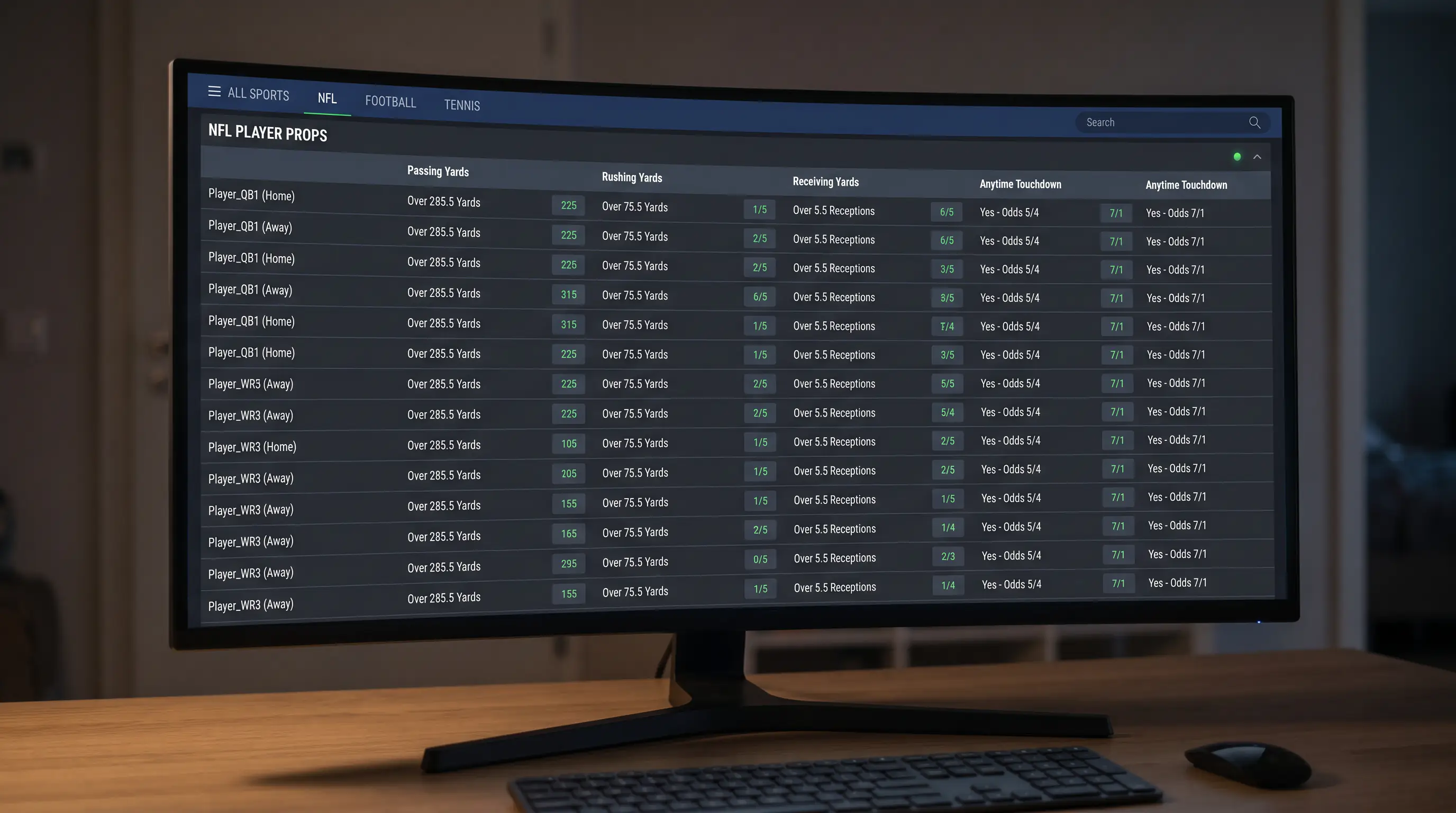Choose 7/1 touchdown odds in Player_WR3 (Home) row
The image size is (1456, 813).
[x=1117, y=440]
